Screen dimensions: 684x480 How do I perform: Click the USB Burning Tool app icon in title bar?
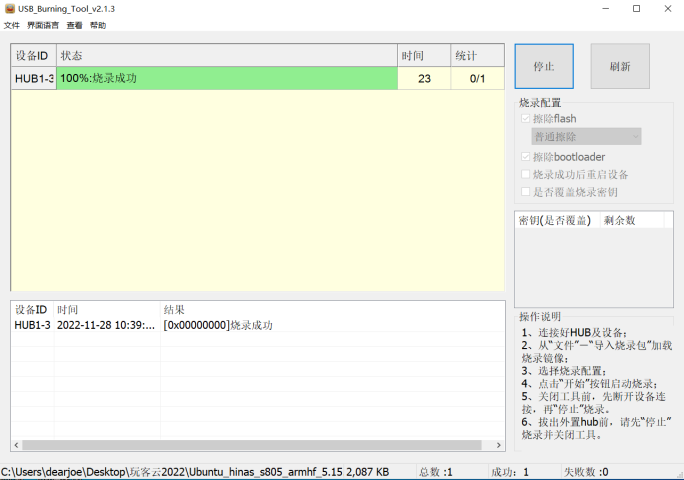[x=10, y=8]
